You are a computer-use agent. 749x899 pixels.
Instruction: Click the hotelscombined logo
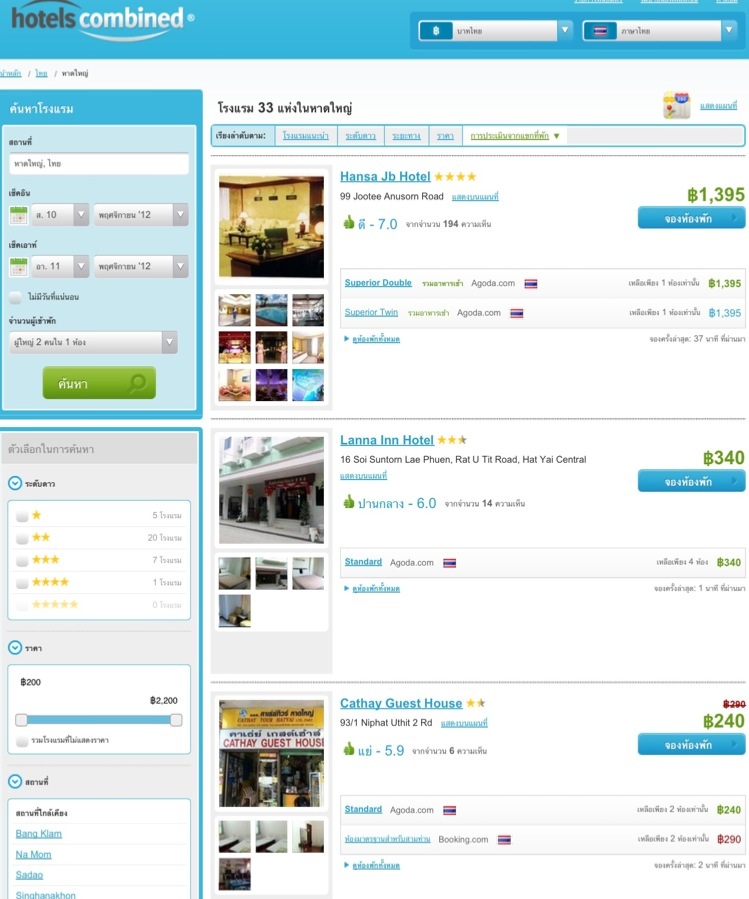pos(103,21)
